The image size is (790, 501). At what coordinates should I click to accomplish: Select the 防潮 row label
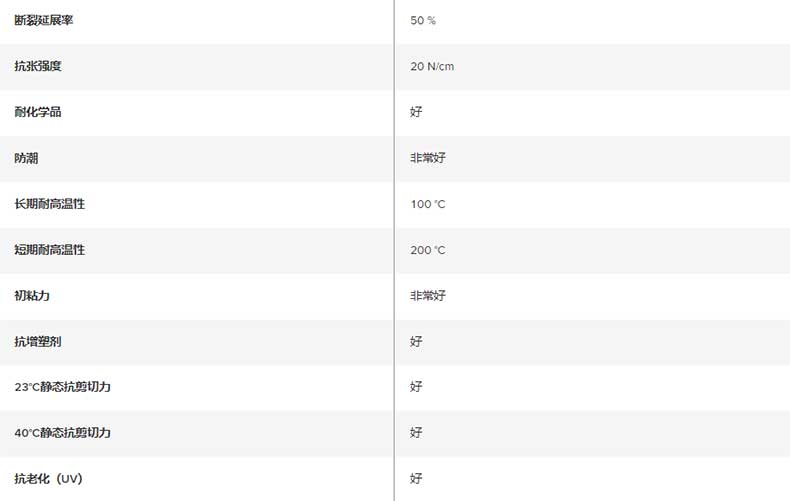click(x=26, y=158)
